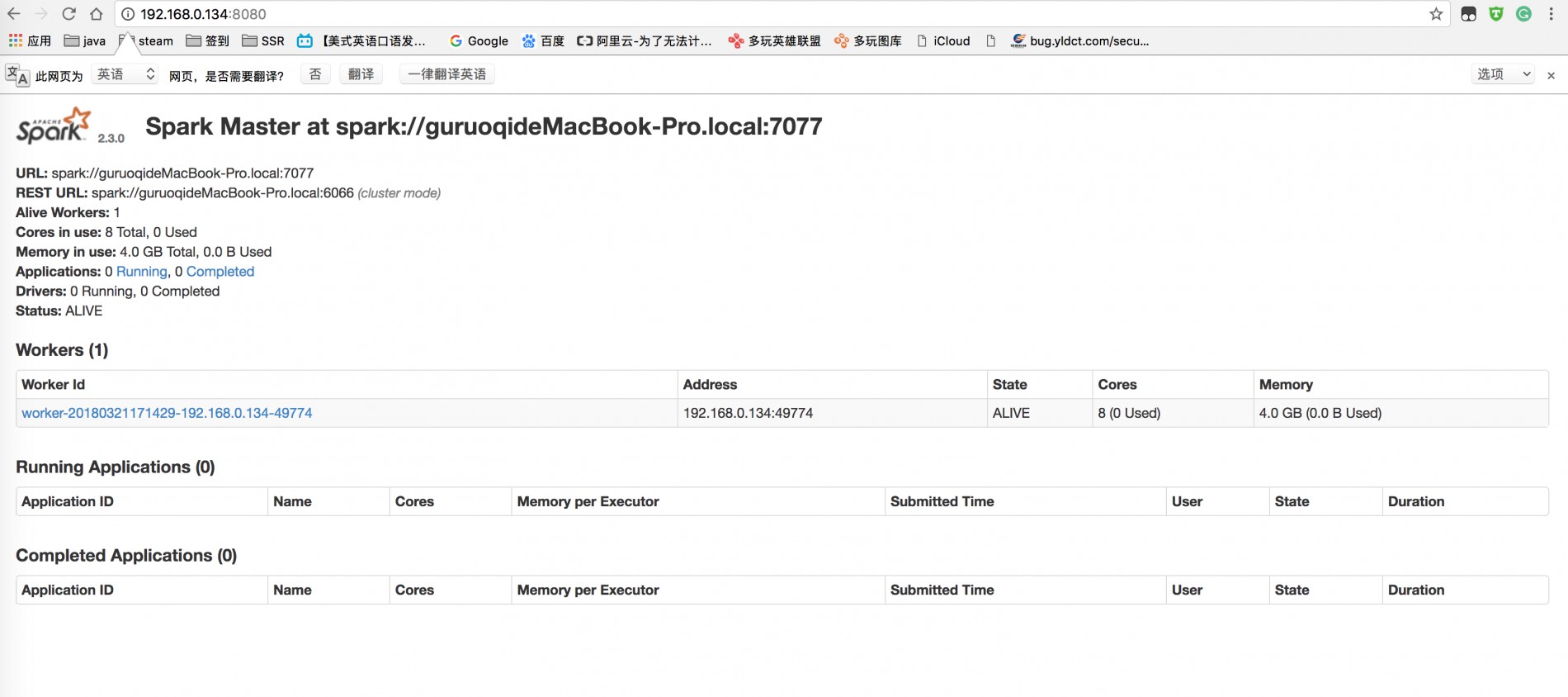Close the translation bar
1568x697 pixels.
pos(1551,75)
